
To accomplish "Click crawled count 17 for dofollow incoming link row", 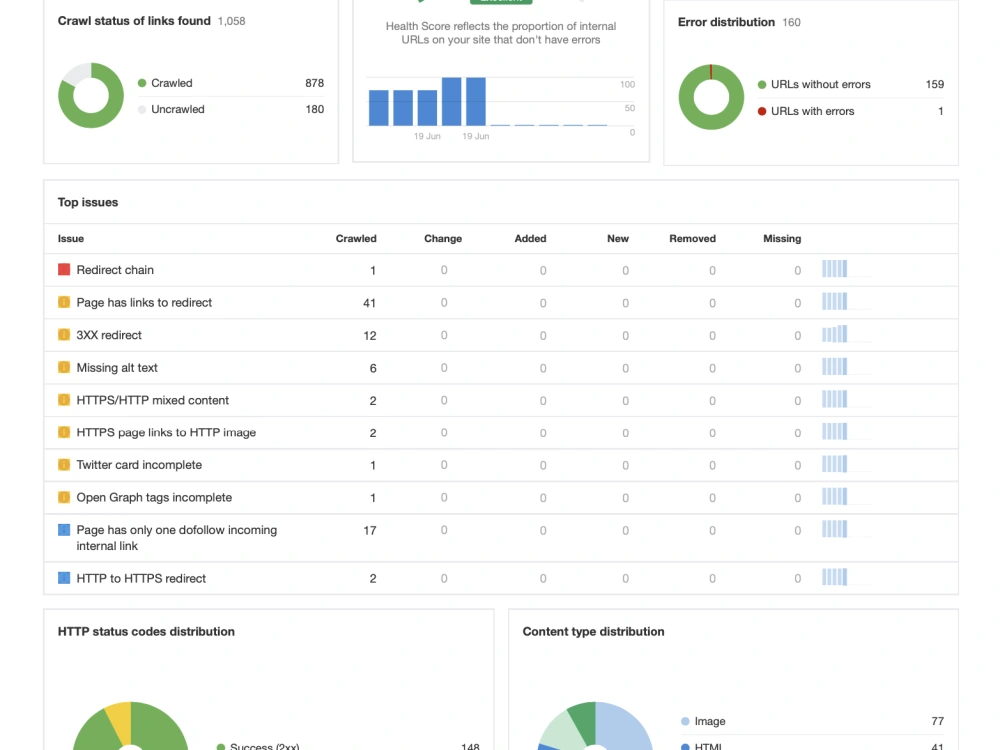I will pyautogui.click(x=370, y=531).
